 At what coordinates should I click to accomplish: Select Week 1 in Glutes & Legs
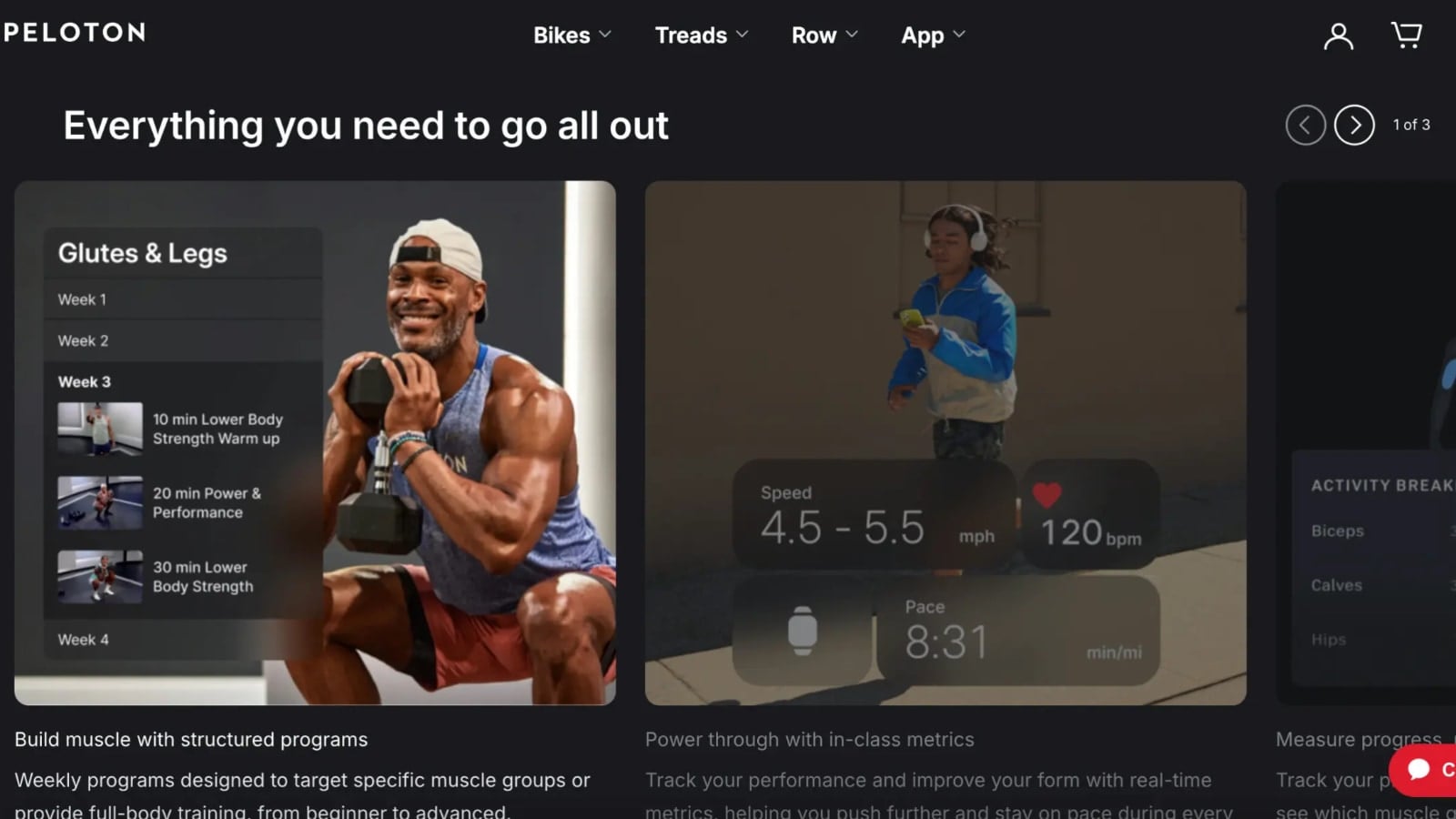(x=183, y=299)
